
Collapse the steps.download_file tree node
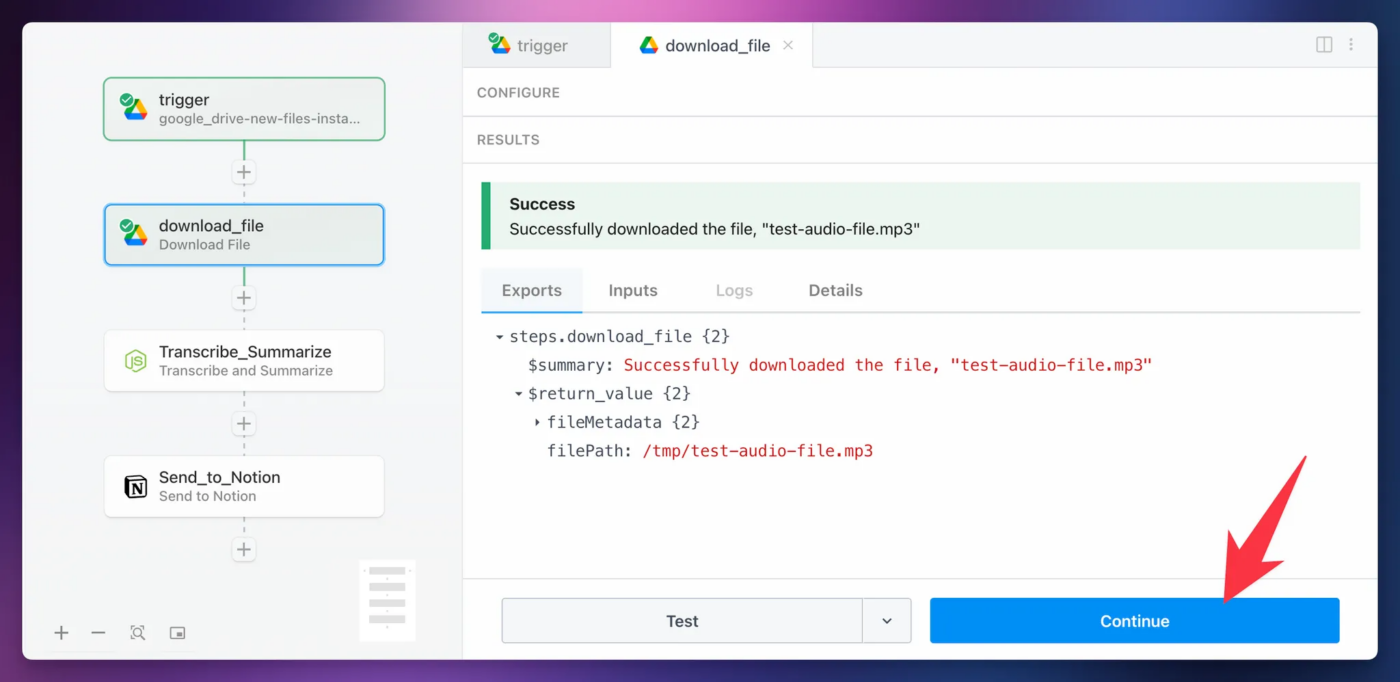pos(499,337)
